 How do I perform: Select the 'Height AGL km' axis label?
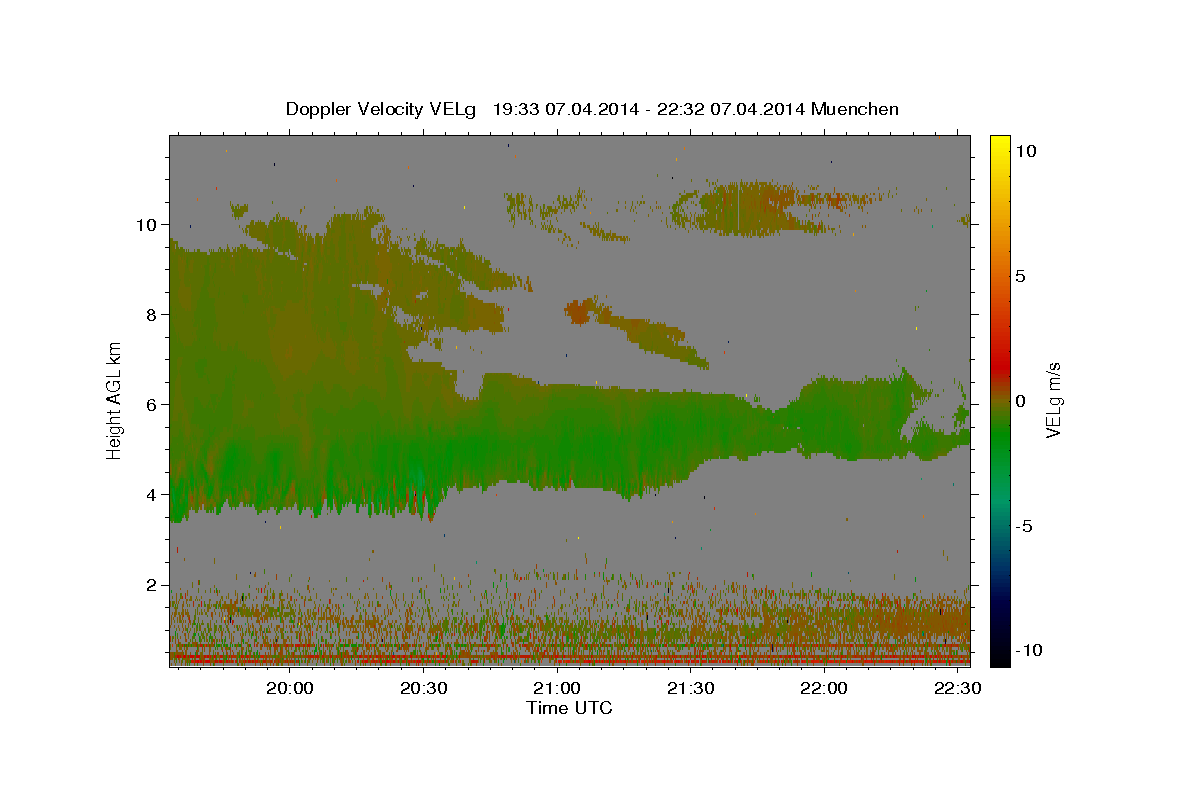point(115,400)
